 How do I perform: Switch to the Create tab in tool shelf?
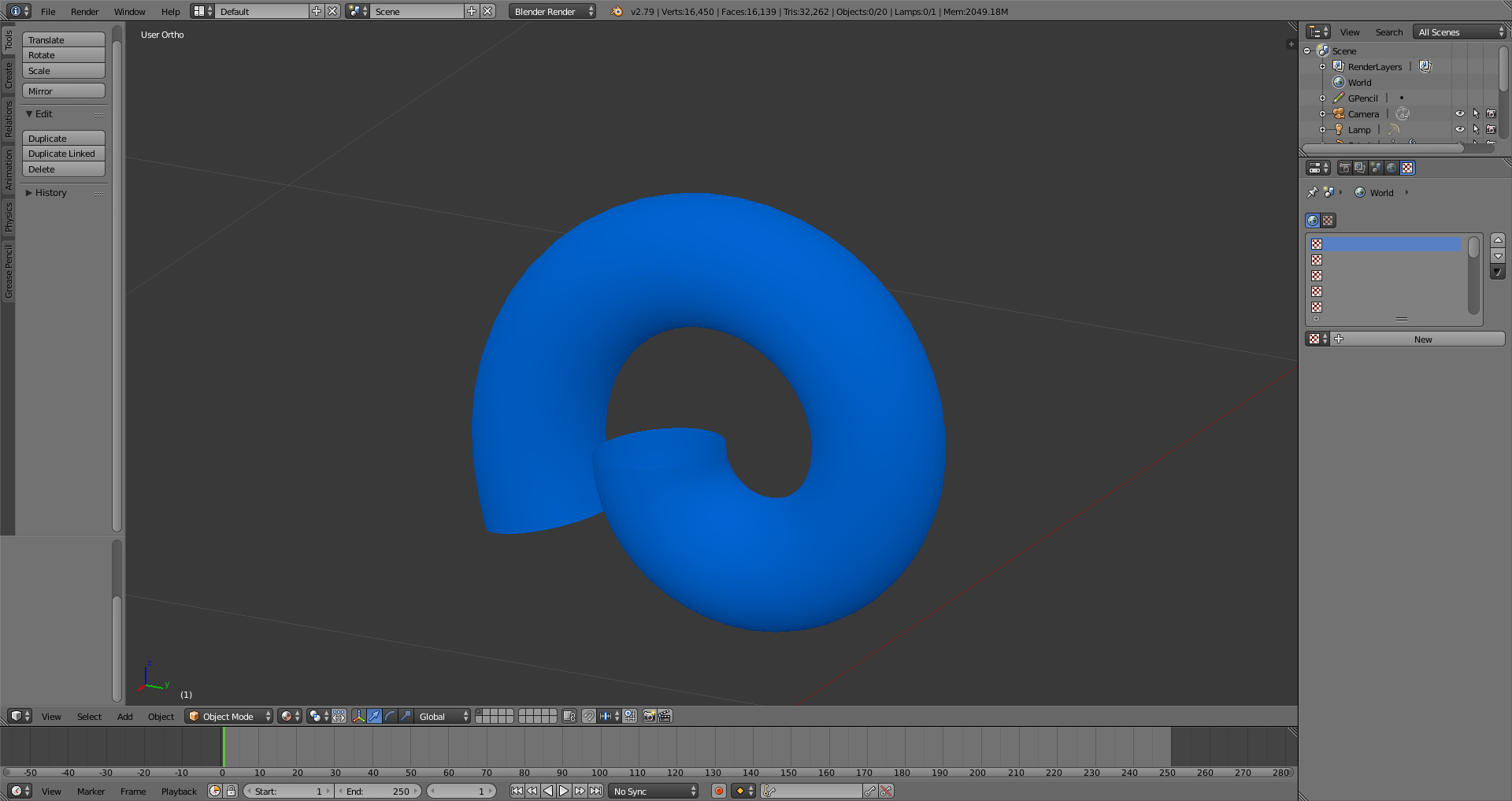(9, 76)
